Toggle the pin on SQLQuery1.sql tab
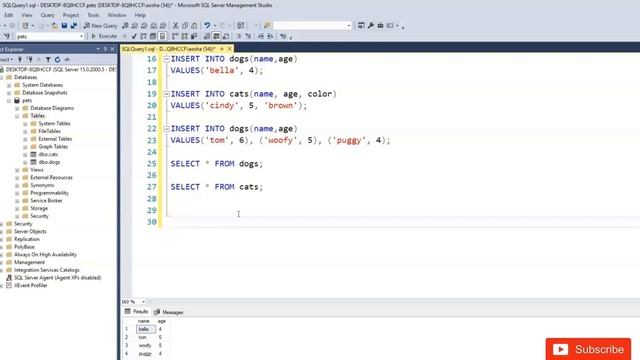Image resolution: width=640 pixels, height=360 pixels. pos(222,49)
